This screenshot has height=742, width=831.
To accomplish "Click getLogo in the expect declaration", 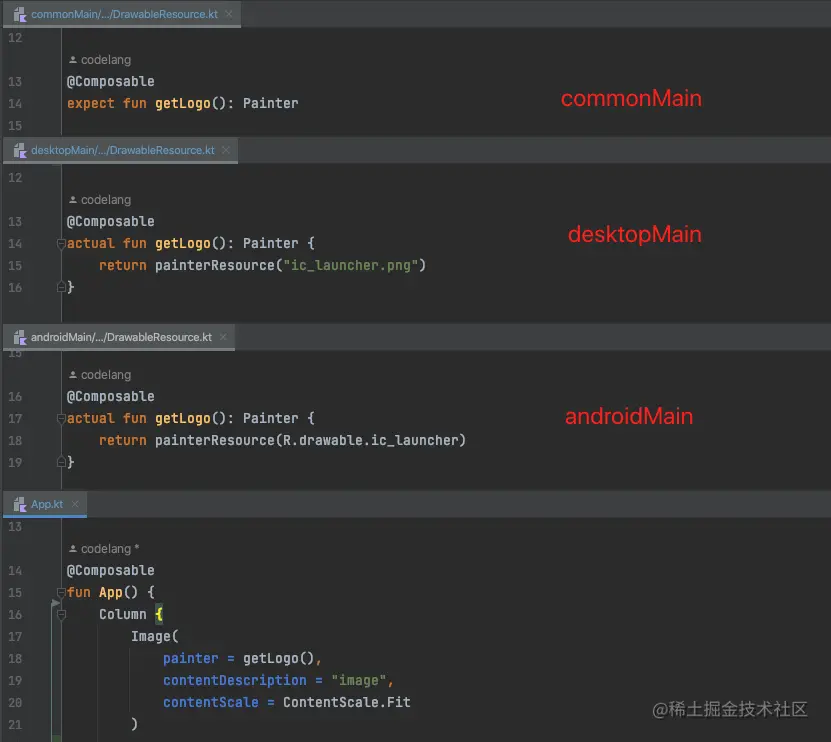I will tap(183, 103).
